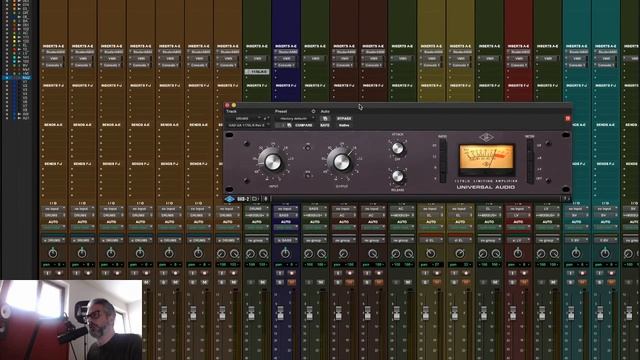Select ratio 4 on the 1176LN
640x360 pixels.
(x=442, y=178)
